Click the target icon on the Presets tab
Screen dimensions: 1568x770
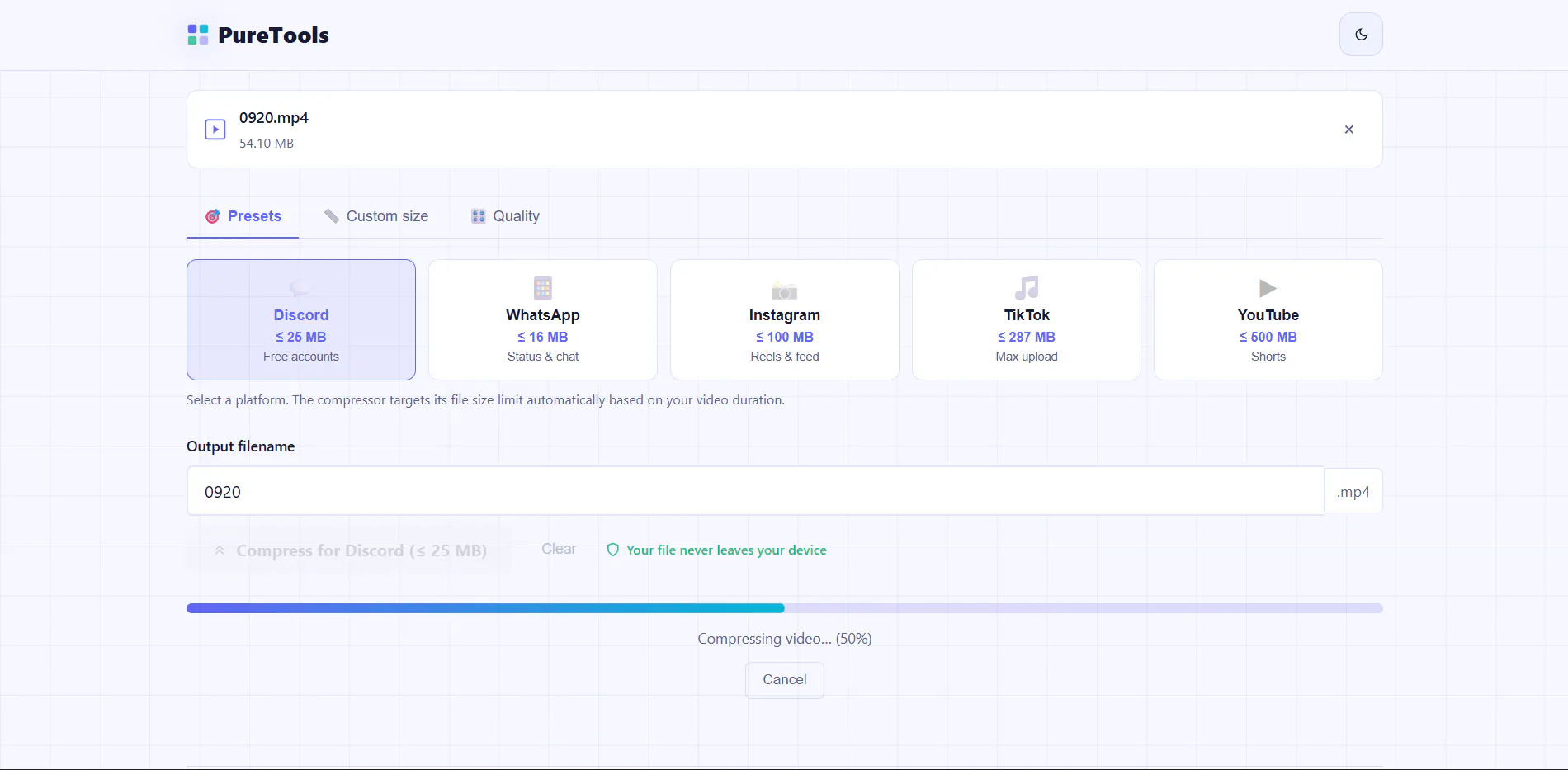pyautogui.click(x=213, y=216)
